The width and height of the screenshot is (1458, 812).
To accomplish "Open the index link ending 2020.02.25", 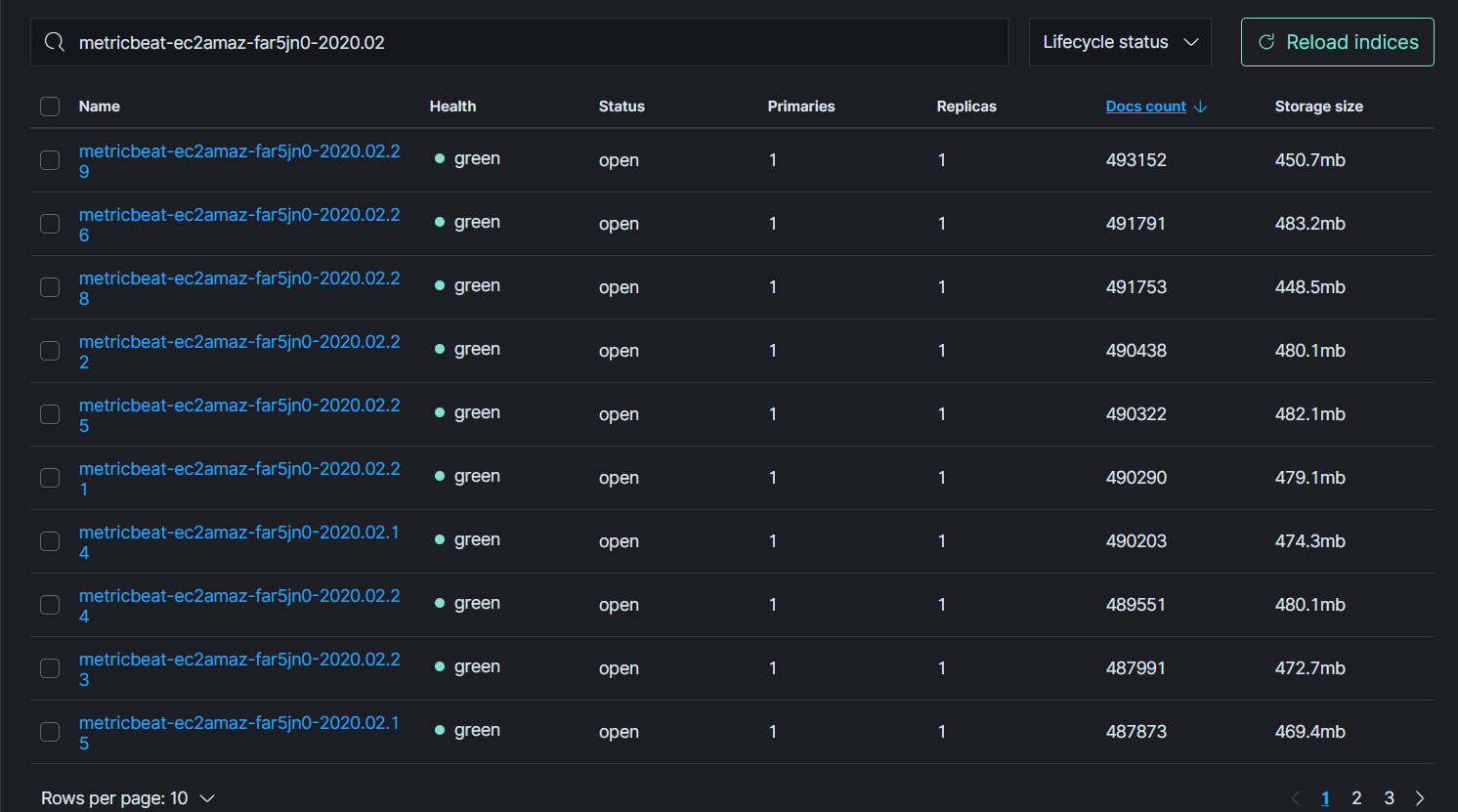I will (239, 415).
